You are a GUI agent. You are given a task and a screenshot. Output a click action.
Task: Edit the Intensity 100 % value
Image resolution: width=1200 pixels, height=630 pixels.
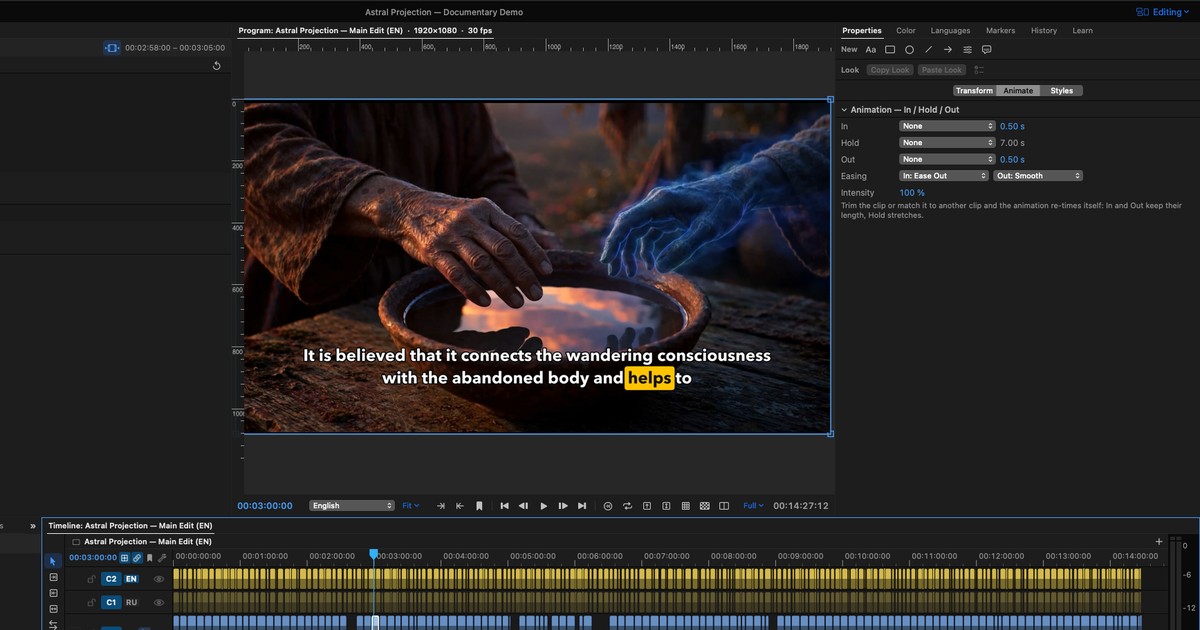(x=912, y=192)
